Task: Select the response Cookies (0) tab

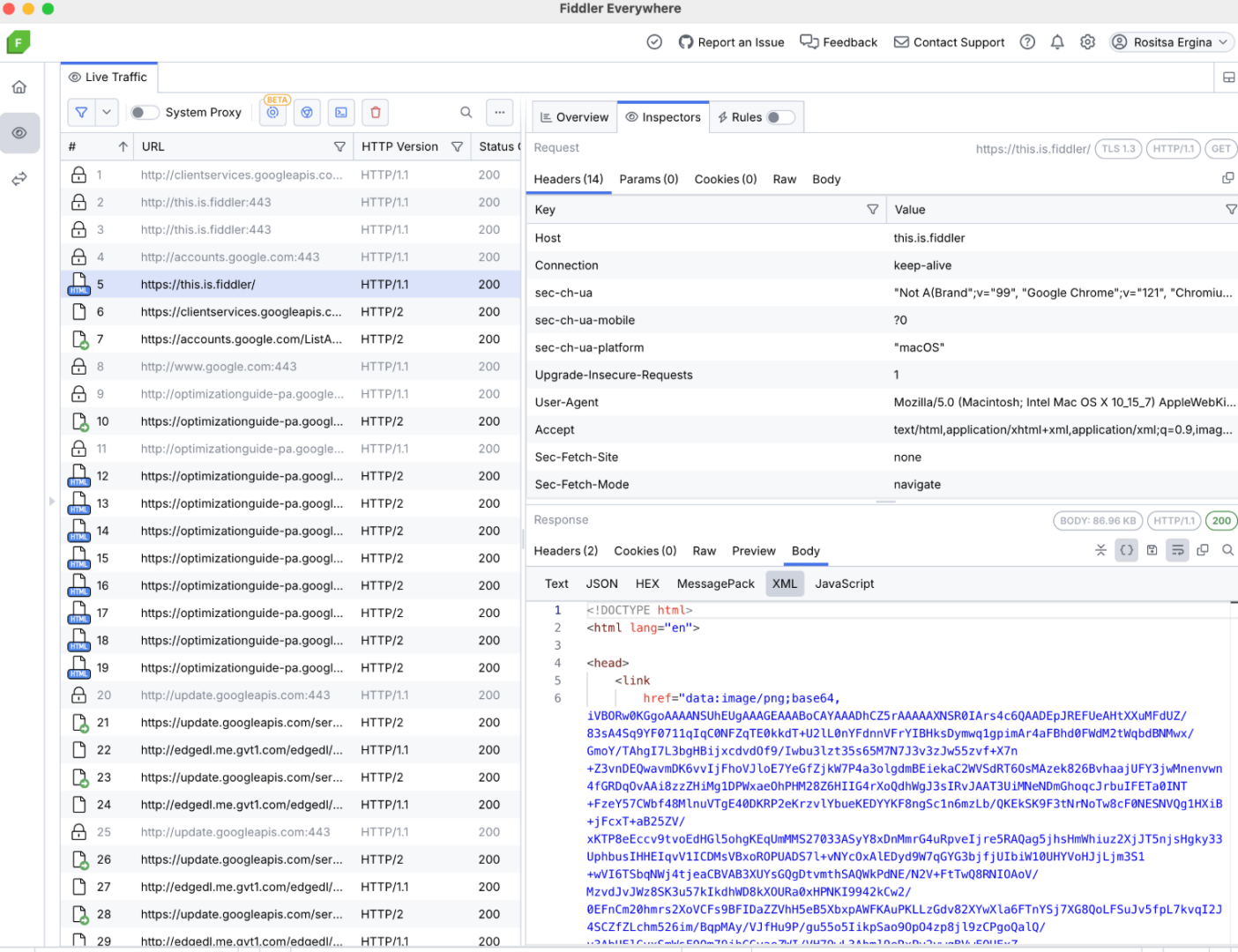Action: 645,551
